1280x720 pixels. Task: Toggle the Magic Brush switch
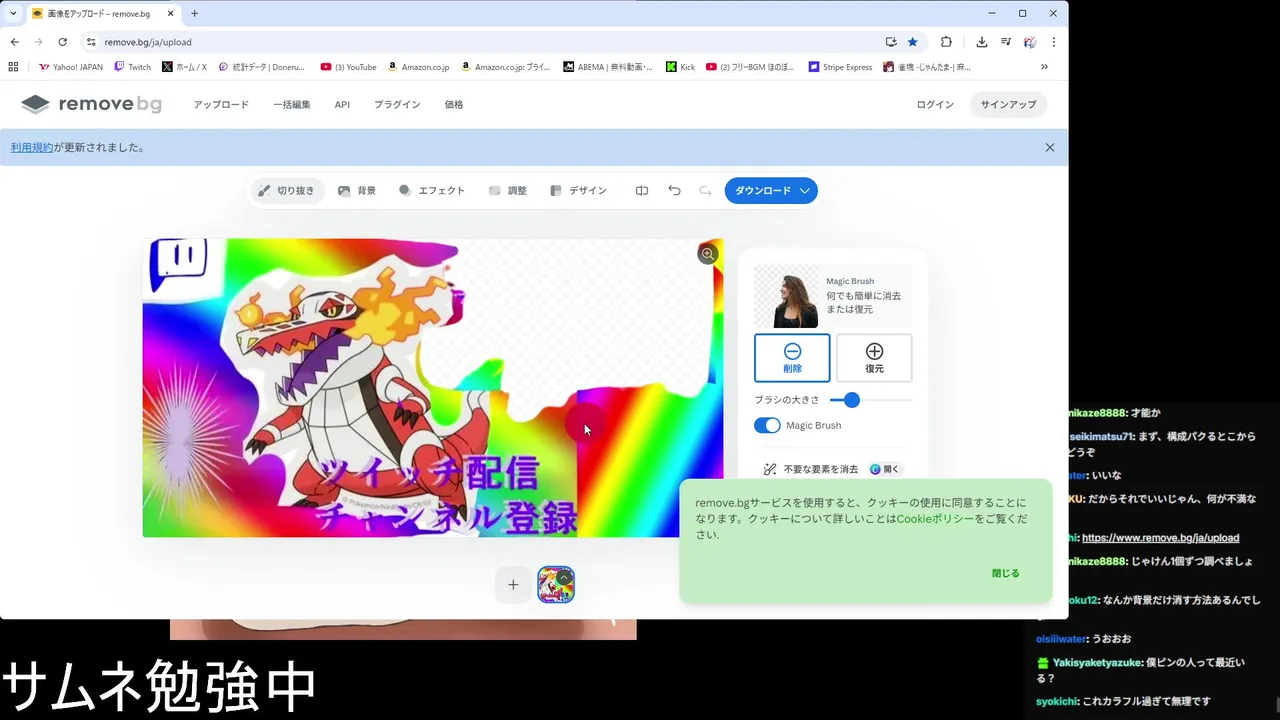click(767, 425)
